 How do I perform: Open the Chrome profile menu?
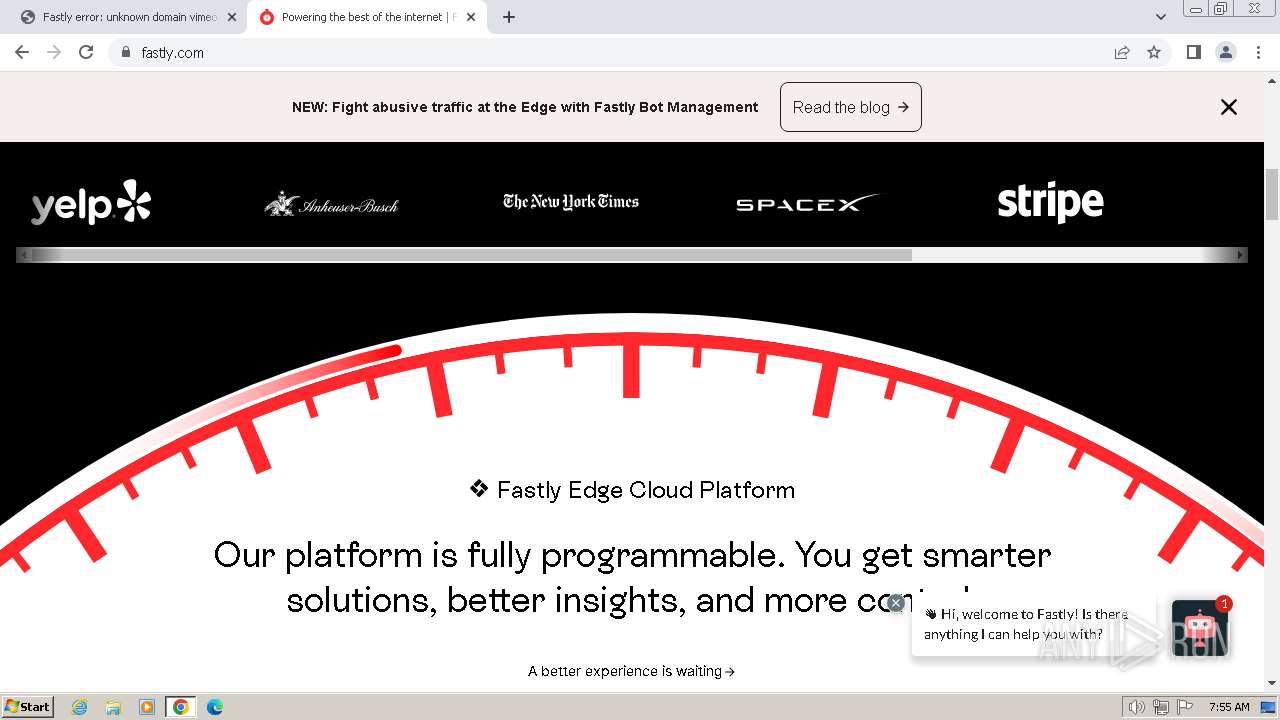tap(1226, 52)
